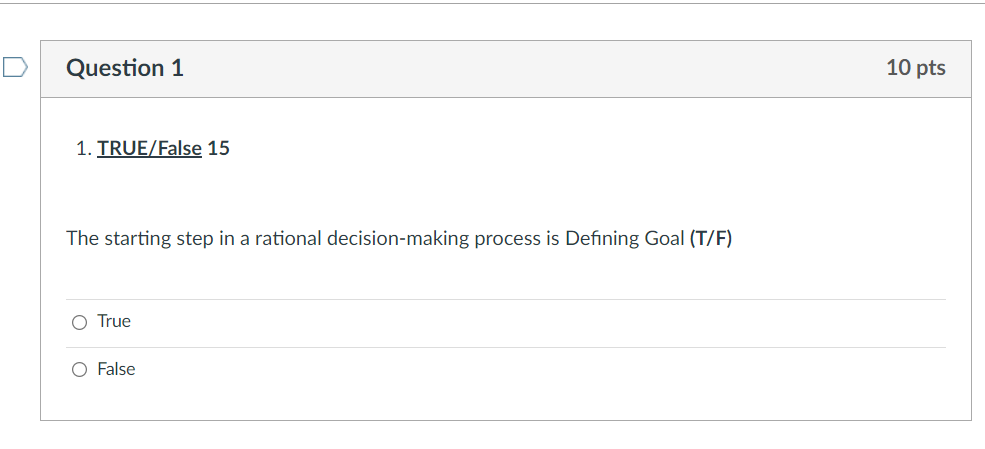Screen dimensions: 985x449
Task: Click the "Question 1" heading
Action: (125, 68)
